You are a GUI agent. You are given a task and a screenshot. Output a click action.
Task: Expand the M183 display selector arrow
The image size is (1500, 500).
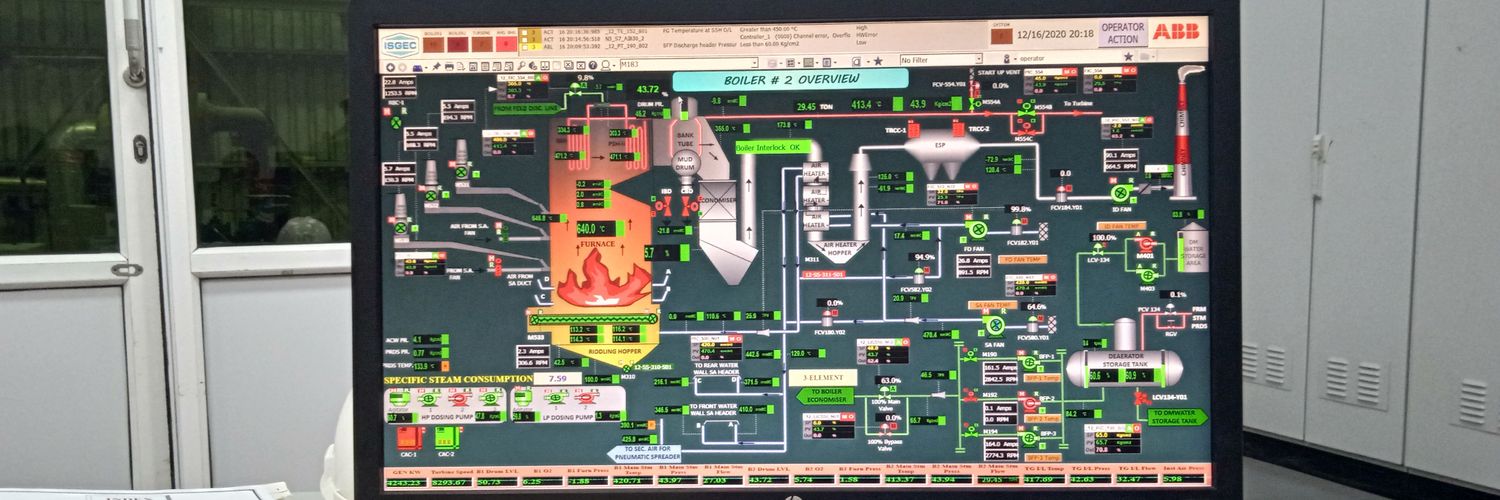pyautogui.click(x=753, y=63)
